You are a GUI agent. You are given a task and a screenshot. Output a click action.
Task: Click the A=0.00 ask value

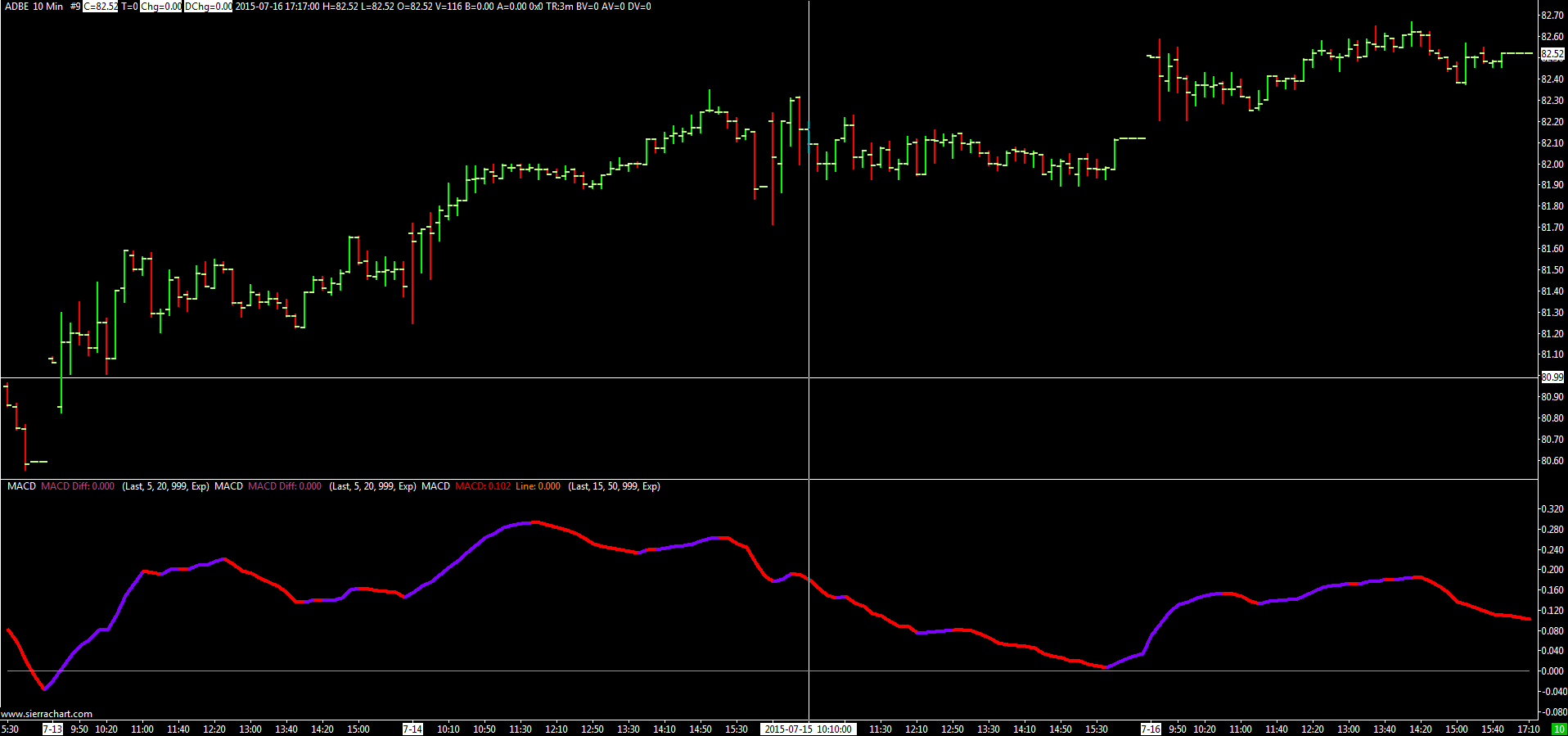pos(511,7)
